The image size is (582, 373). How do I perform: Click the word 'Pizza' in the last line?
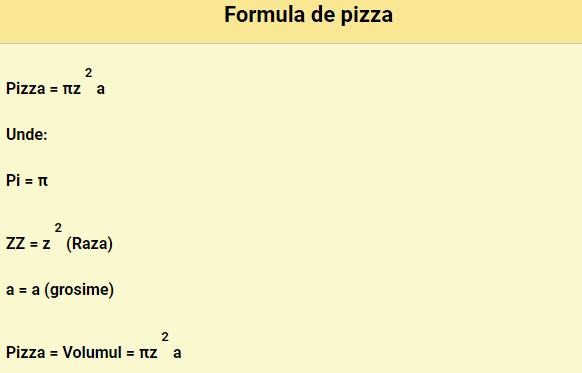(x=26, y=353)
